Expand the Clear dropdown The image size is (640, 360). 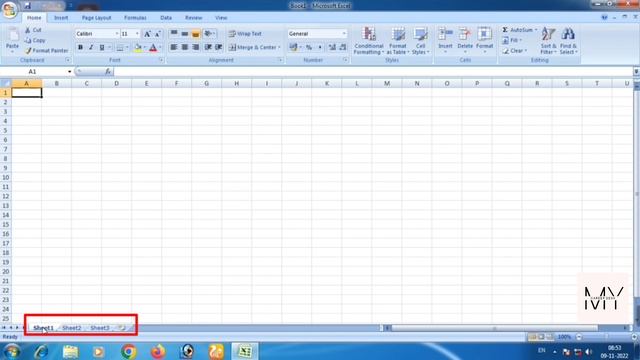526,51
